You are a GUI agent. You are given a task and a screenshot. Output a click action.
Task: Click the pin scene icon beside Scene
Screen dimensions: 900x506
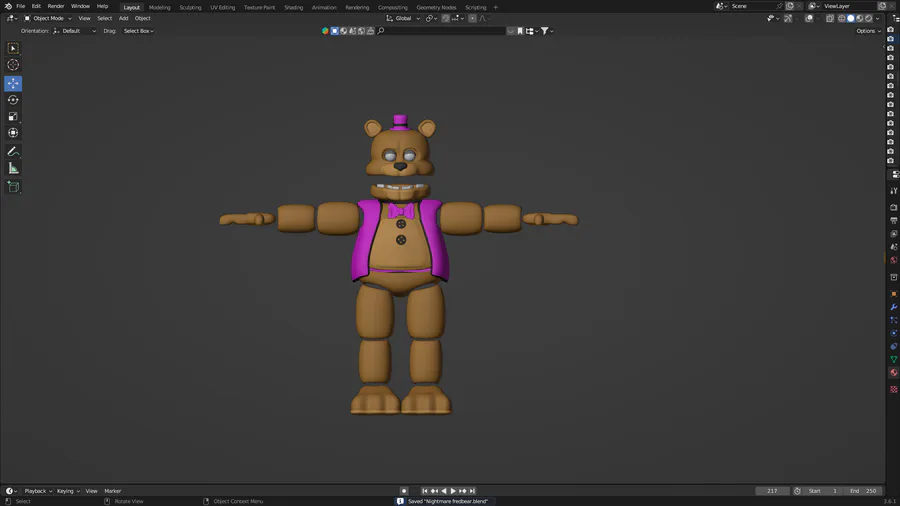pos(779,6)
